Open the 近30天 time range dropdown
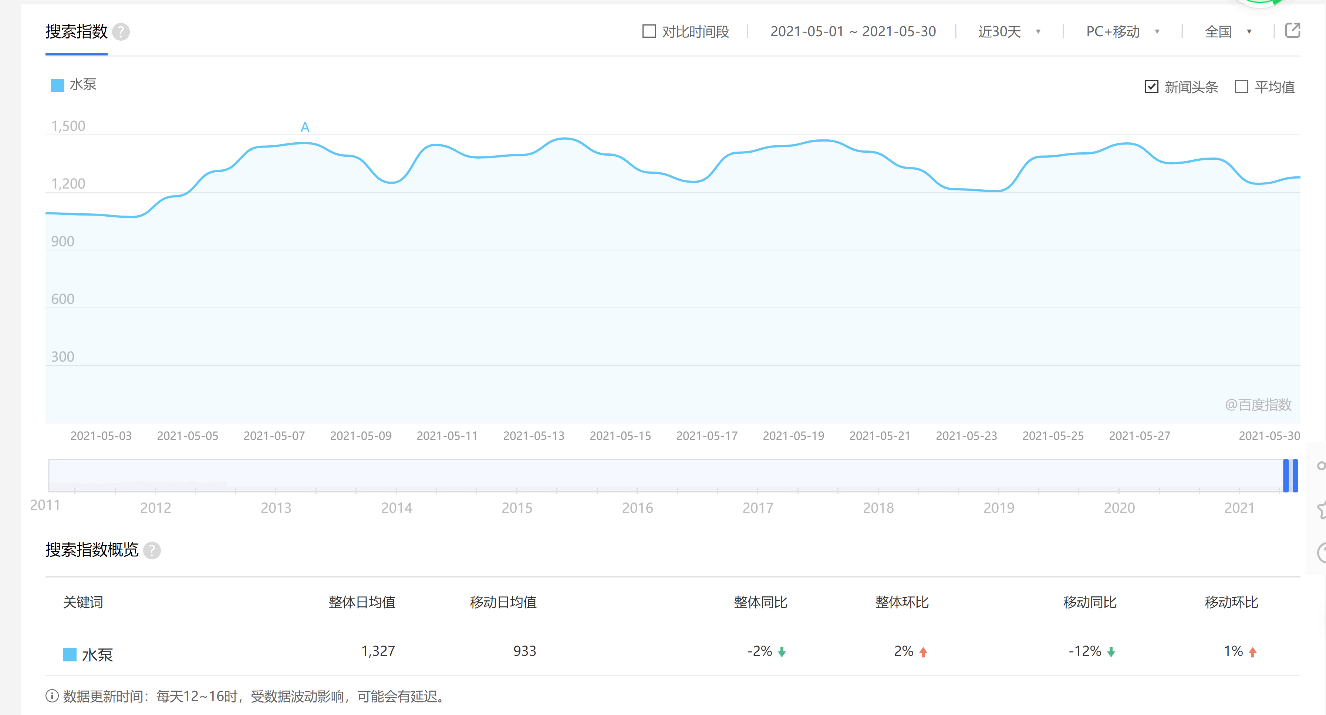1326x715 pixels. tap(1009, 32)
